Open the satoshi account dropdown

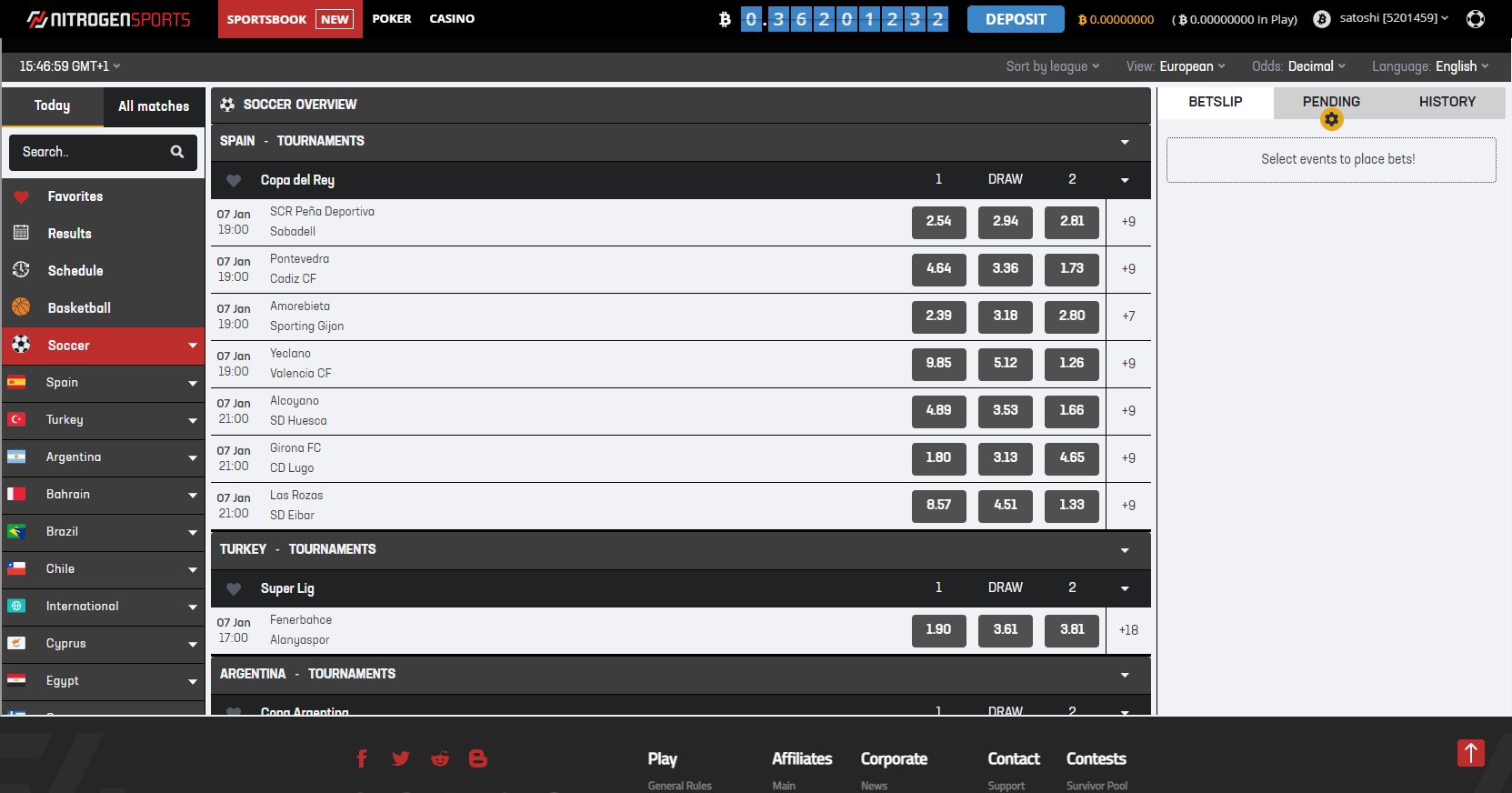click(1394, 18)
